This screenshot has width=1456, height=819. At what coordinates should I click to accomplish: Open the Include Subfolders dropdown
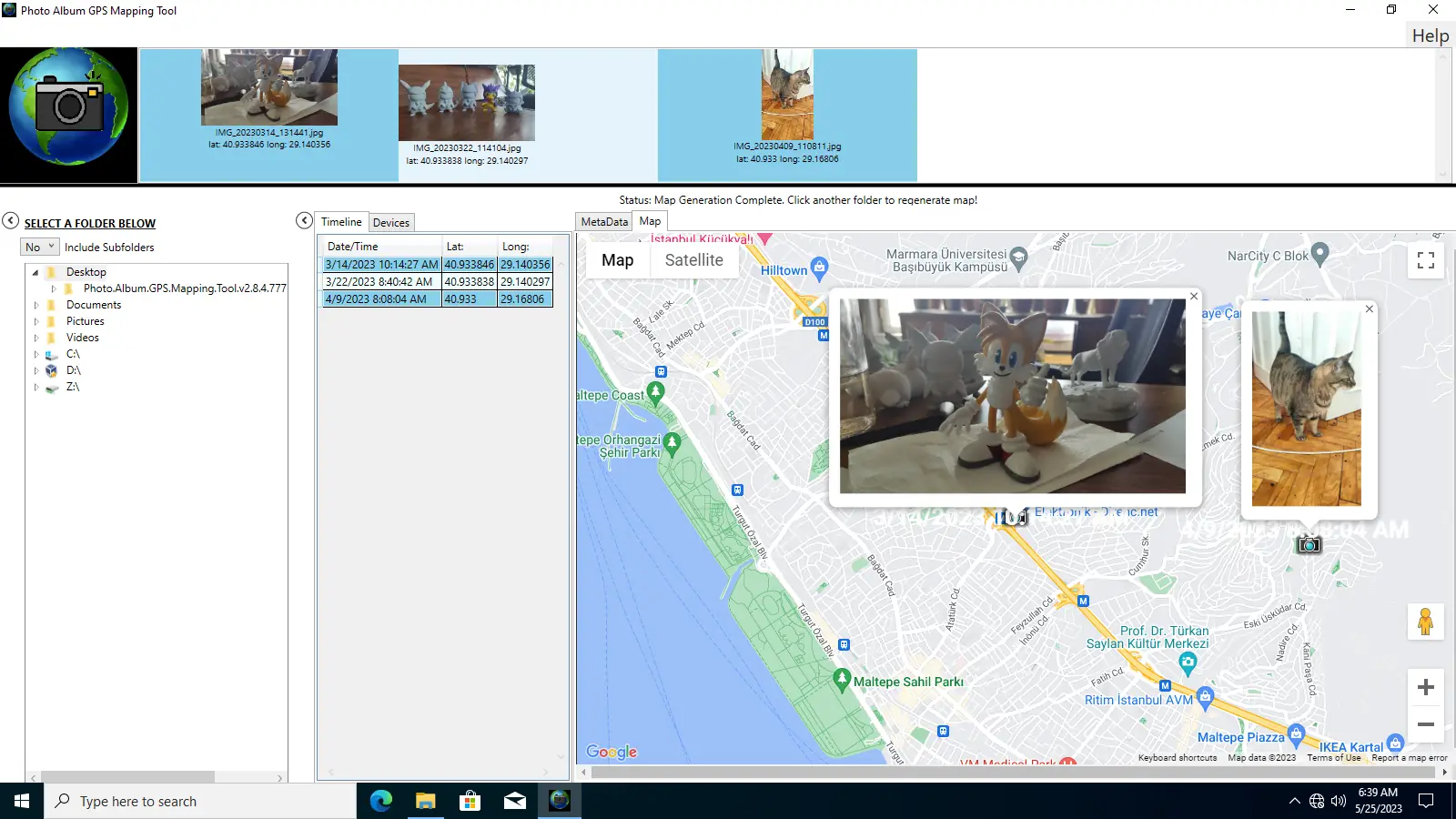pyautogui.click(x=40, y=247)
